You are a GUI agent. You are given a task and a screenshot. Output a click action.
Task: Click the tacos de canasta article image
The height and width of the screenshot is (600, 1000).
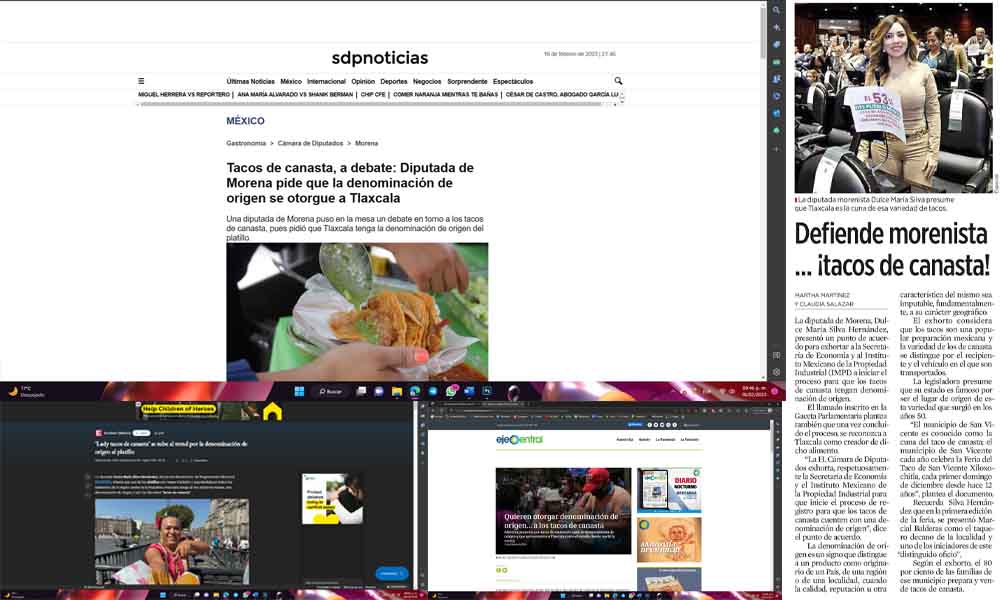click(x=357, y=311)
